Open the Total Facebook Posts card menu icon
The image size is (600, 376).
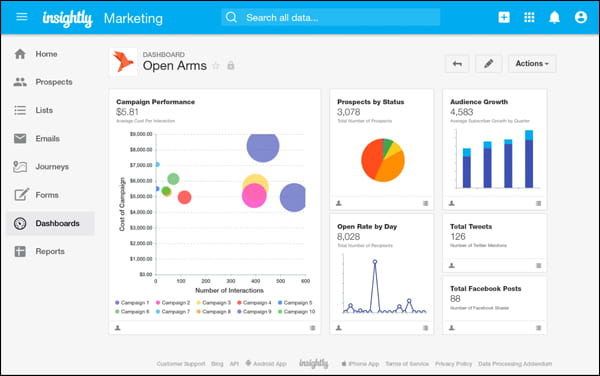pos(538,328)
